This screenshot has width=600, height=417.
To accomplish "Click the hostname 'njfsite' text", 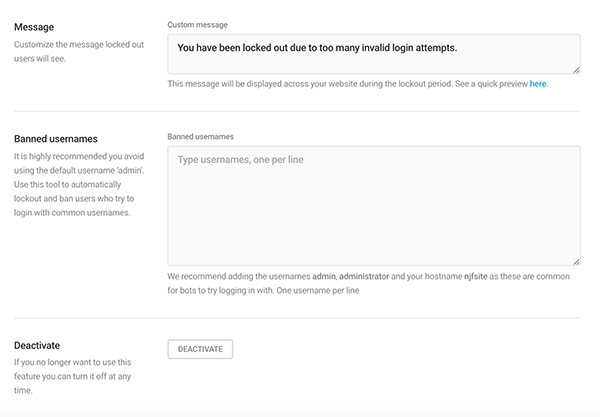I will click(x=476, y=276).
